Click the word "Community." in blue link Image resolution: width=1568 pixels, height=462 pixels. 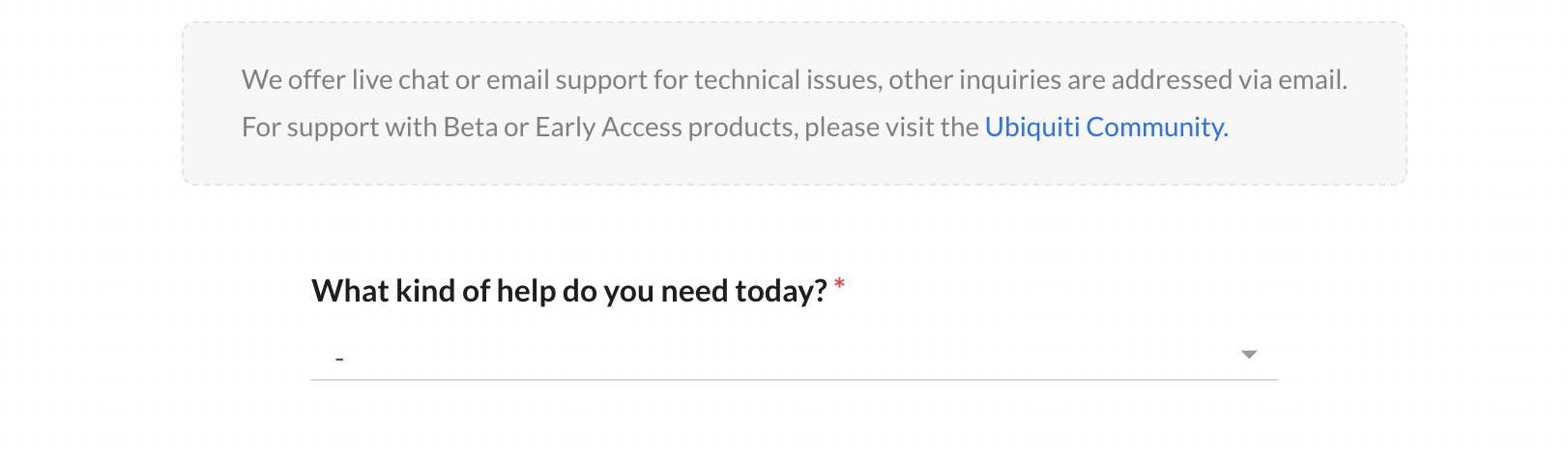[1157, 128]
